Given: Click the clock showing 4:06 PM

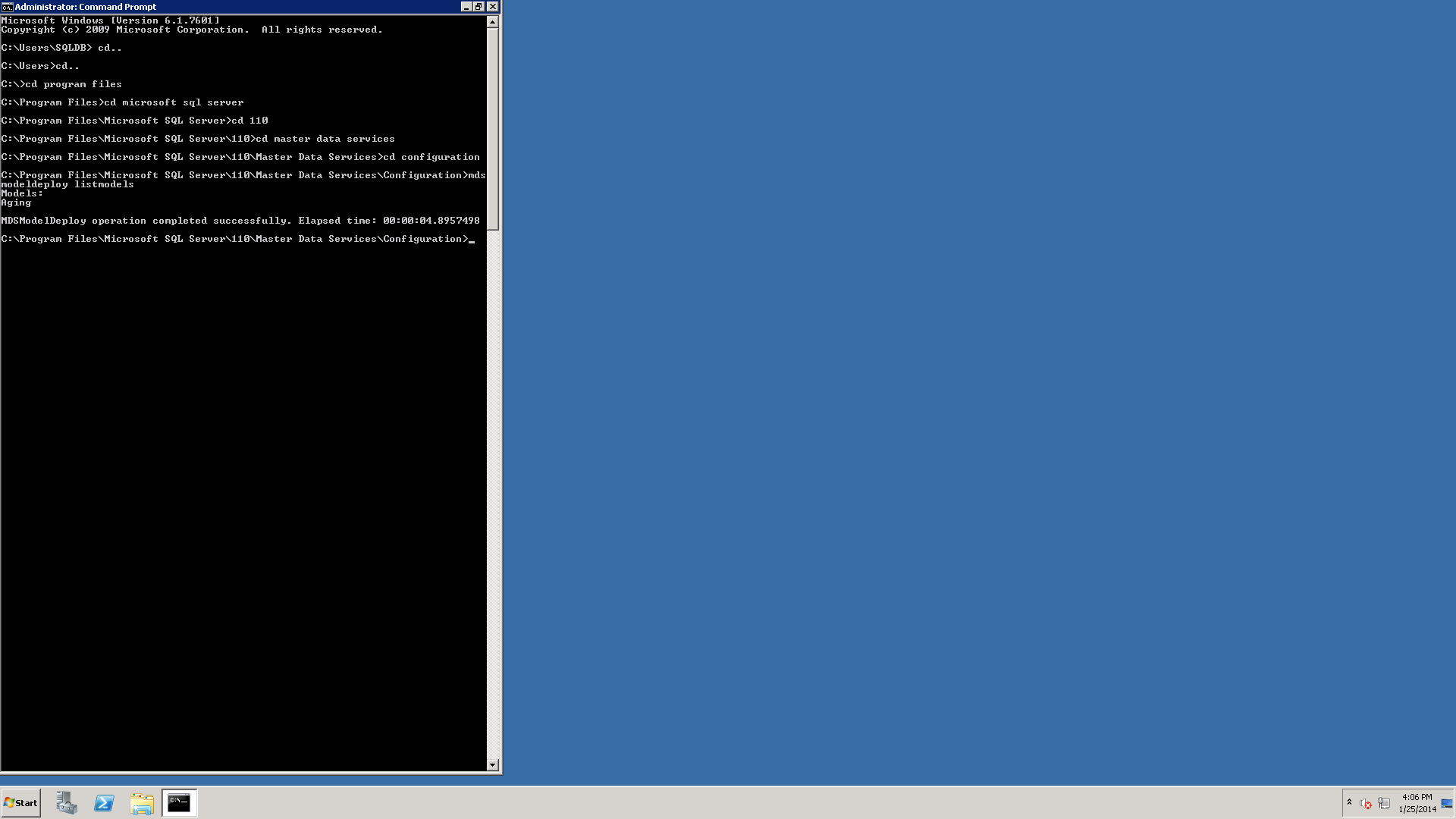Looking at the screenshot, I should [1417, 802].
